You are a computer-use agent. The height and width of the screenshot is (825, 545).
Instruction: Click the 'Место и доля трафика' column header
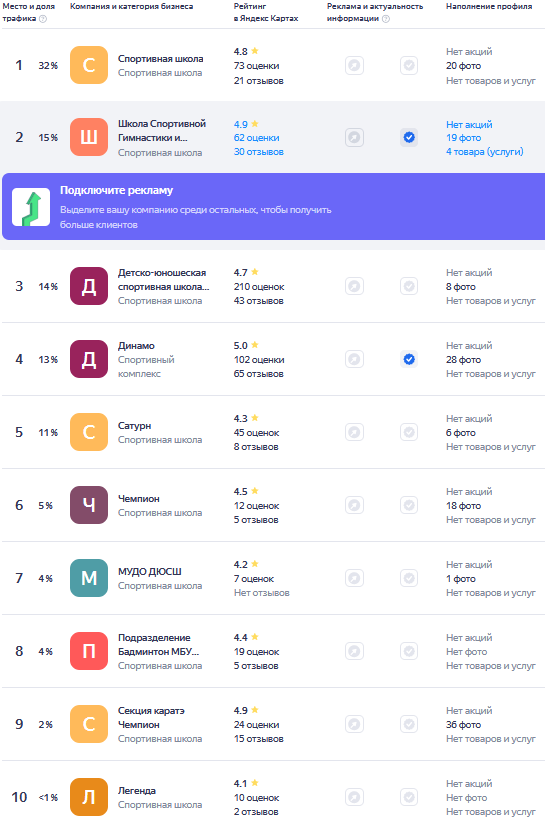(x=28, y=12)
